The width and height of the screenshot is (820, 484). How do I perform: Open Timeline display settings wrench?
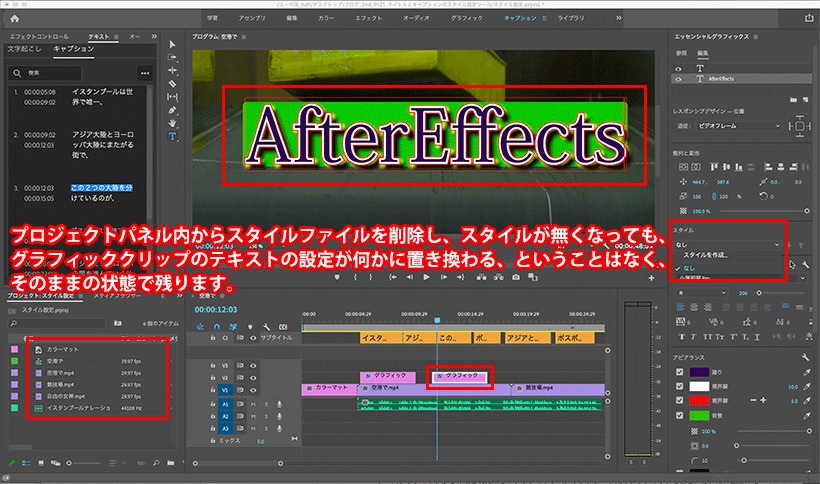pos(266,327)
